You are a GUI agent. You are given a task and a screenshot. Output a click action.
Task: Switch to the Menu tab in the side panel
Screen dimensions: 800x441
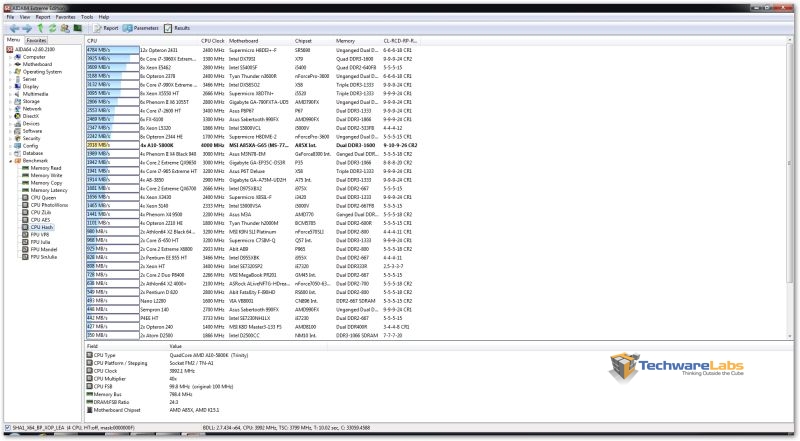[x=13, y=40]
